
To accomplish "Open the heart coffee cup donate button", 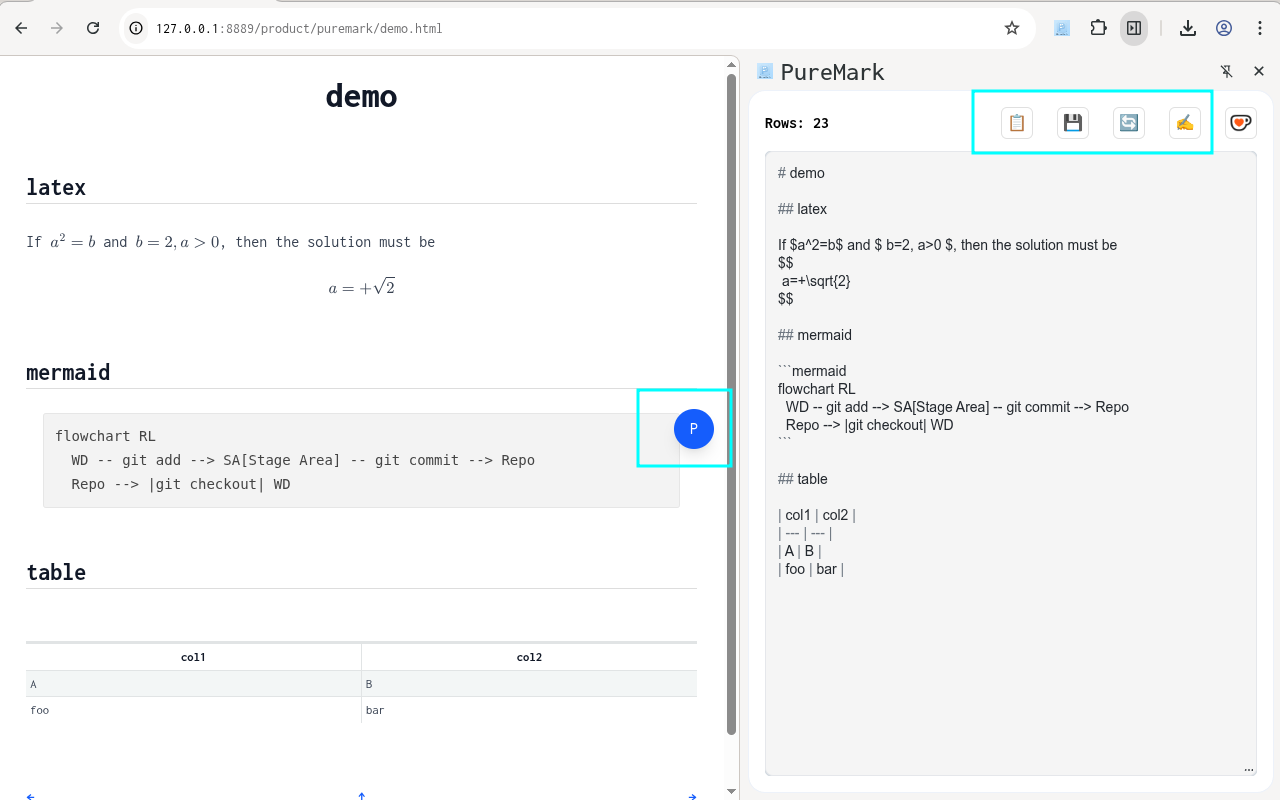I will pos(1241,123).
